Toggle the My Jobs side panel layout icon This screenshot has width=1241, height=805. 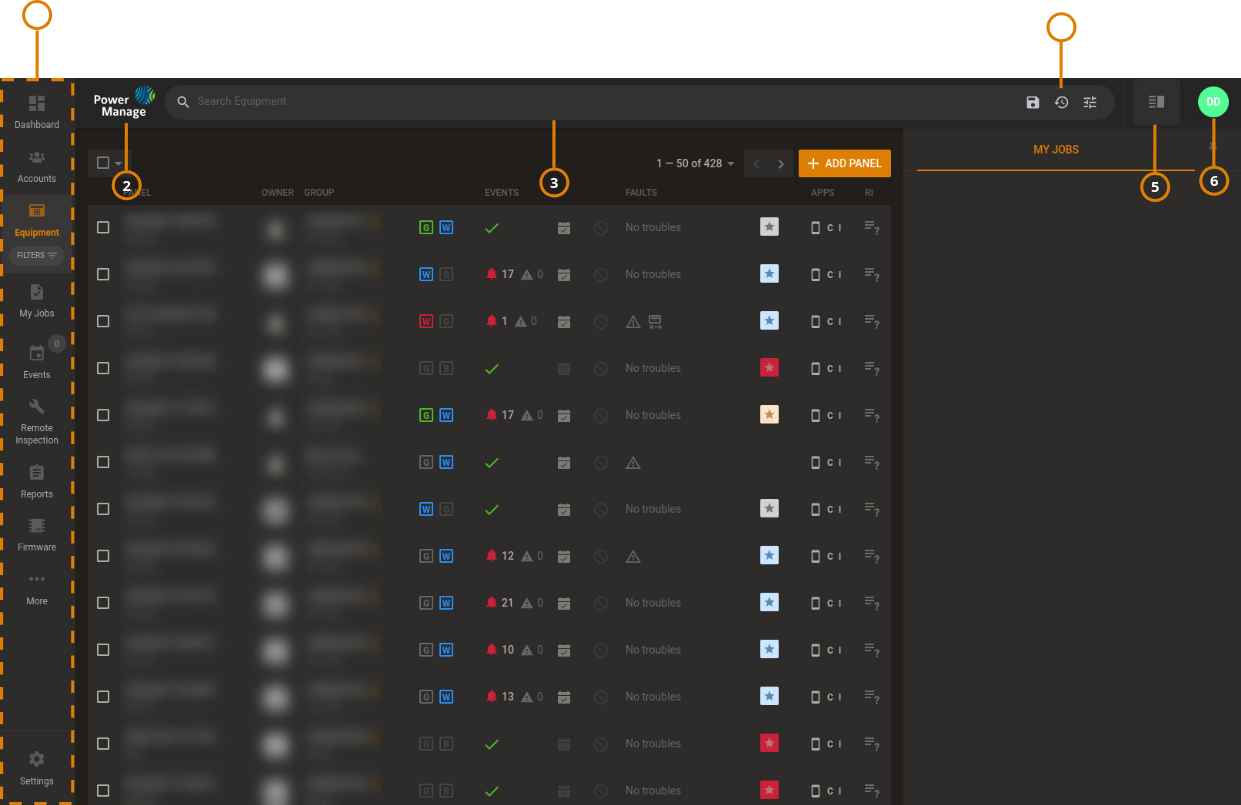[x=1155, y=101]
